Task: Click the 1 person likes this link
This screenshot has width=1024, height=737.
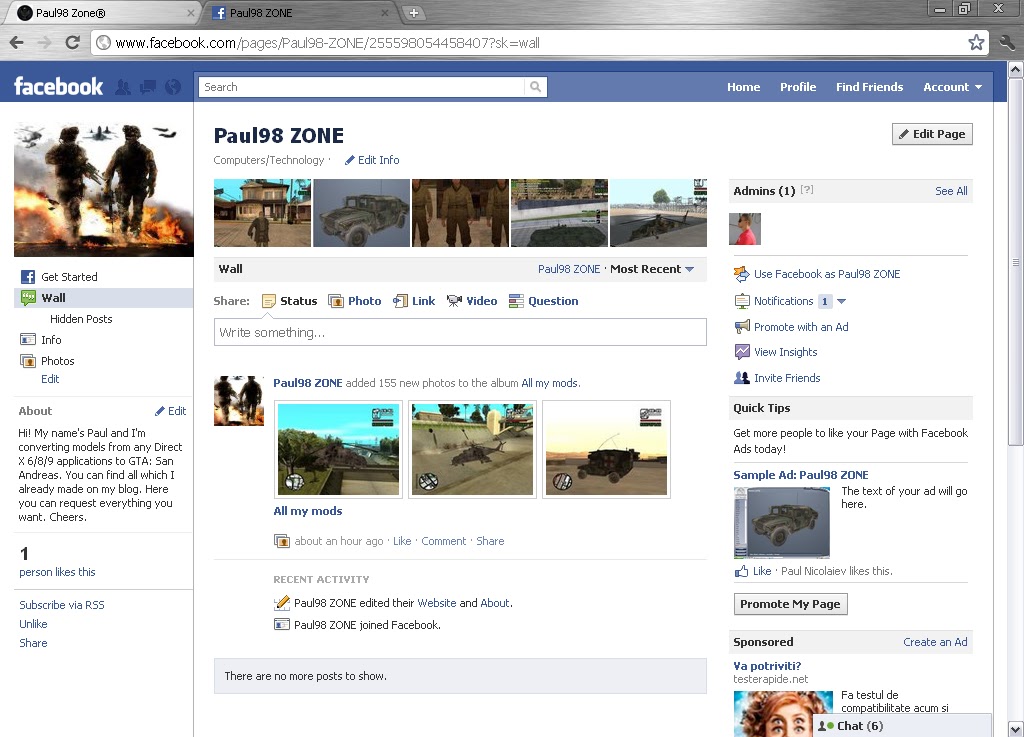Action: click(x=57, y=572)
